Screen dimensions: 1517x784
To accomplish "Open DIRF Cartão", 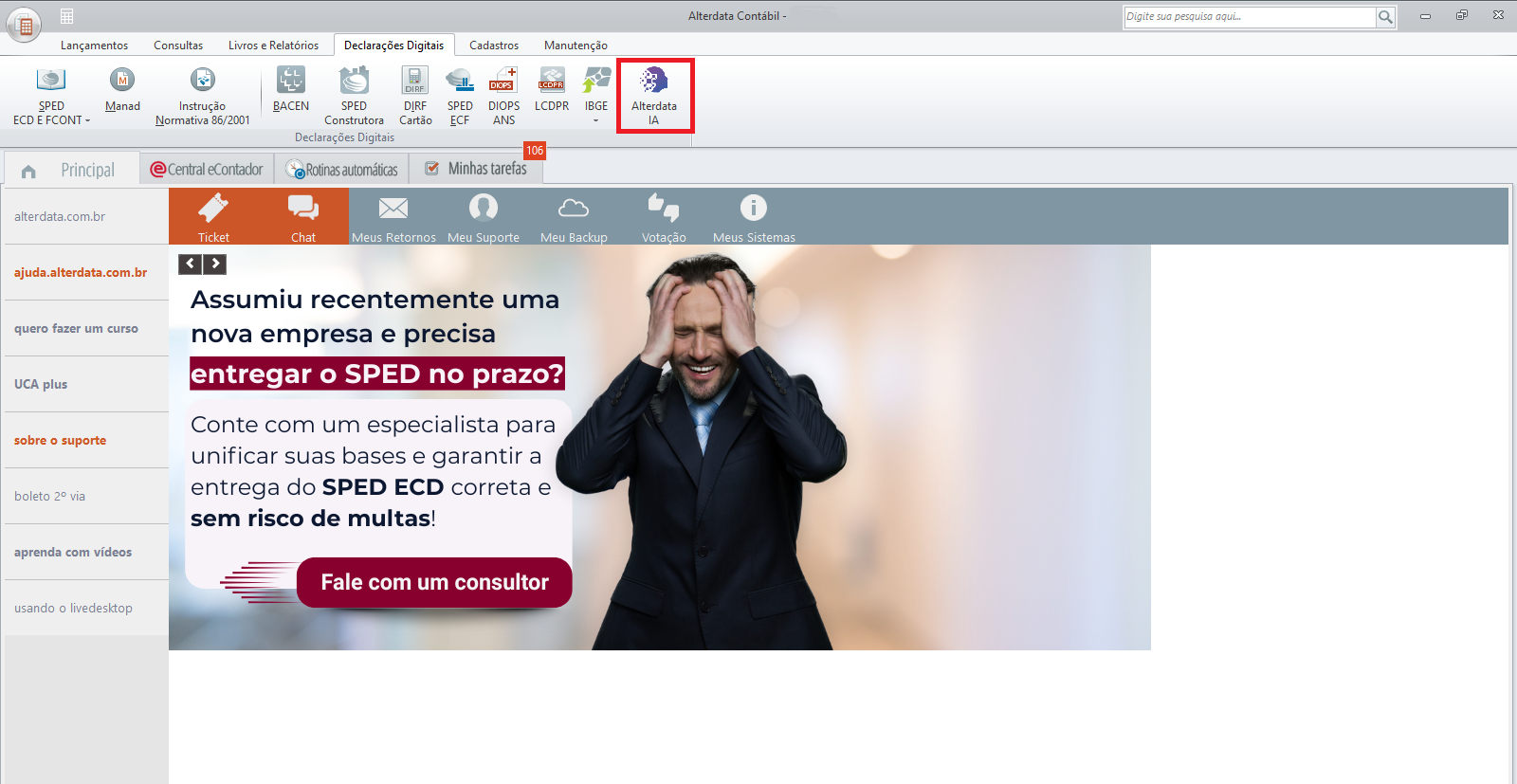I will 415,95.
